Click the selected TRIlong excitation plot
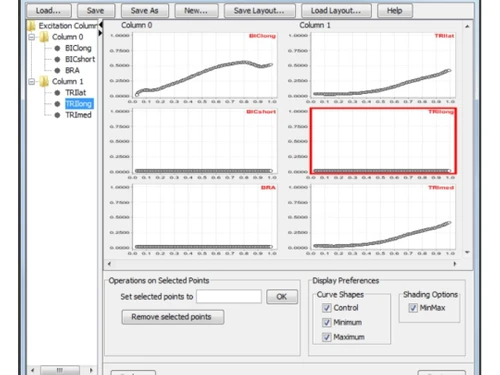This screenshot has width=500, height=375. tap(383, 140)
